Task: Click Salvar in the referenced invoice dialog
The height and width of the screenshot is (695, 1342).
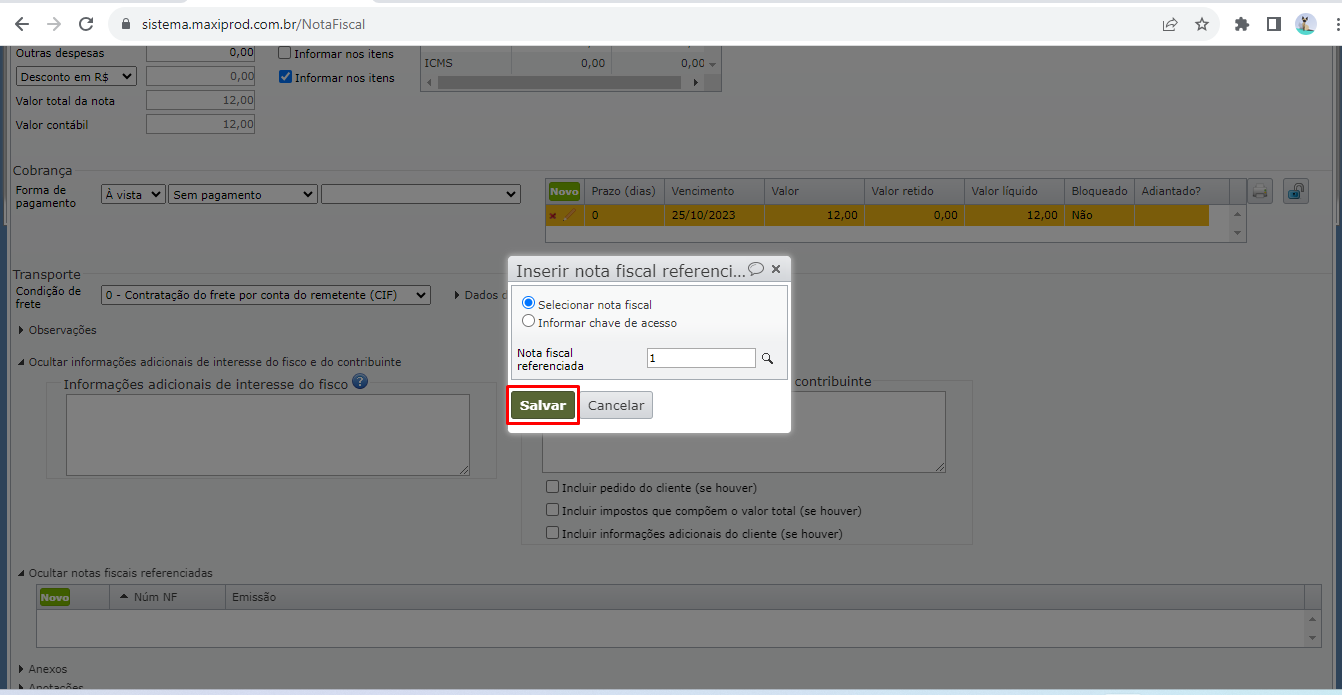Action: 542,405
